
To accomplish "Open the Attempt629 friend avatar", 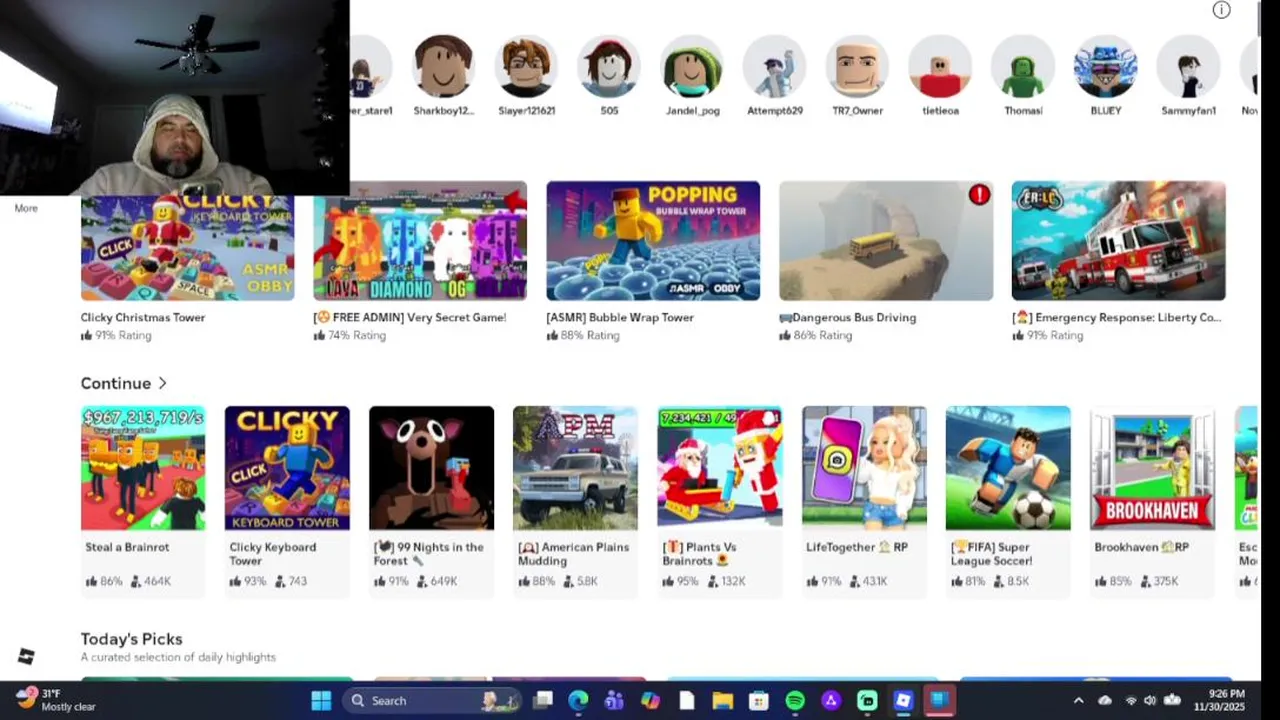I will [x=775, y=66].
